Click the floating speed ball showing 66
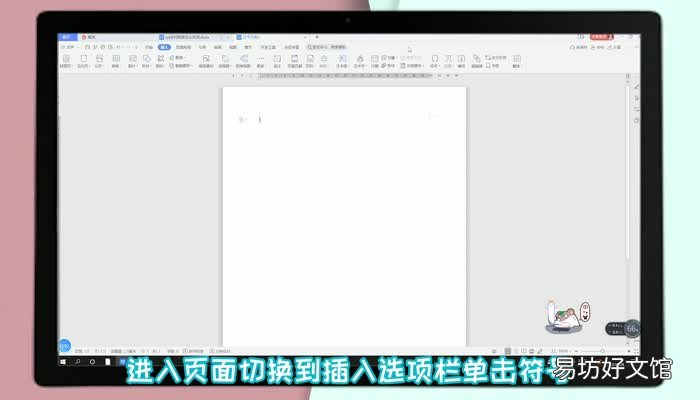Screen dimensions: 700x400 click(x=632, y=329)
